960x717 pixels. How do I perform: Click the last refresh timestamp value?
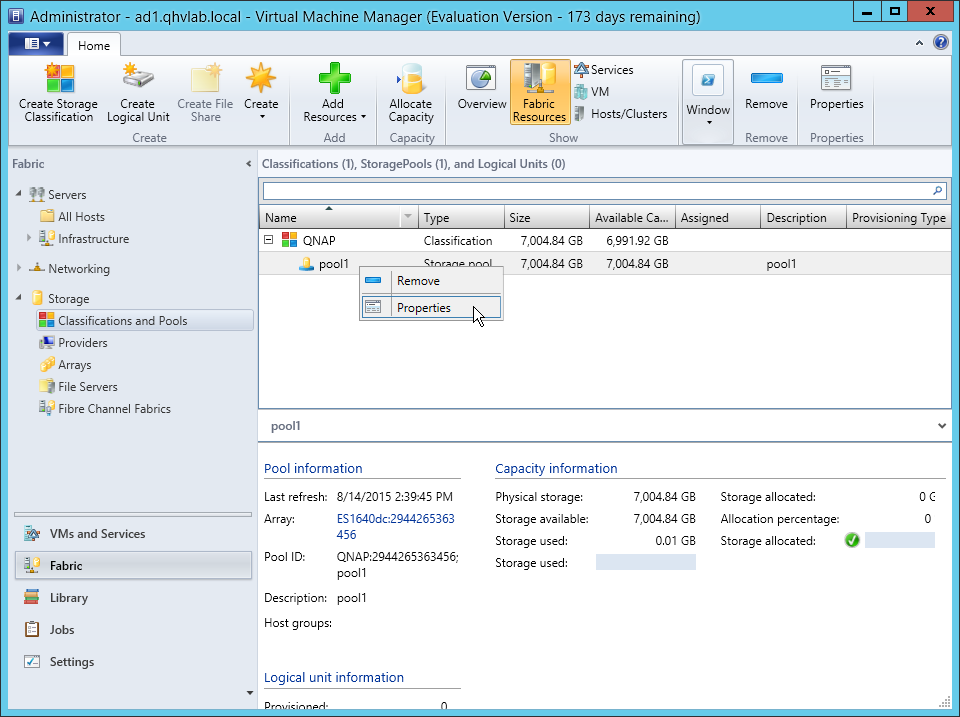click(395, 497)
